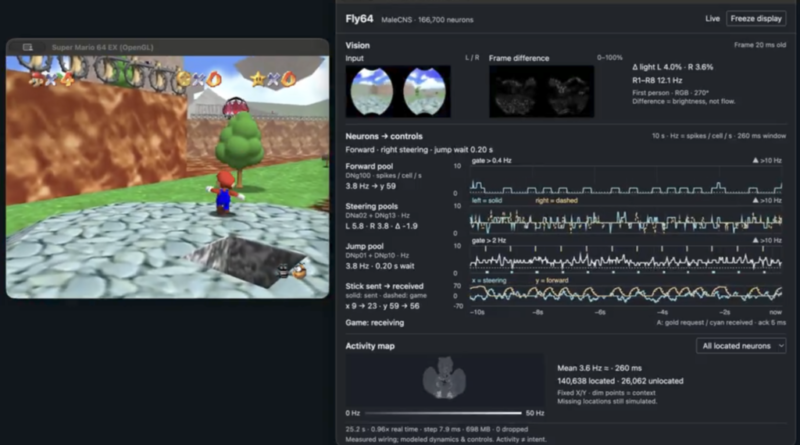This screenshot has height=445, width=800.
Task: Click the star counter icon in game HUD
Action: [258, 79]
